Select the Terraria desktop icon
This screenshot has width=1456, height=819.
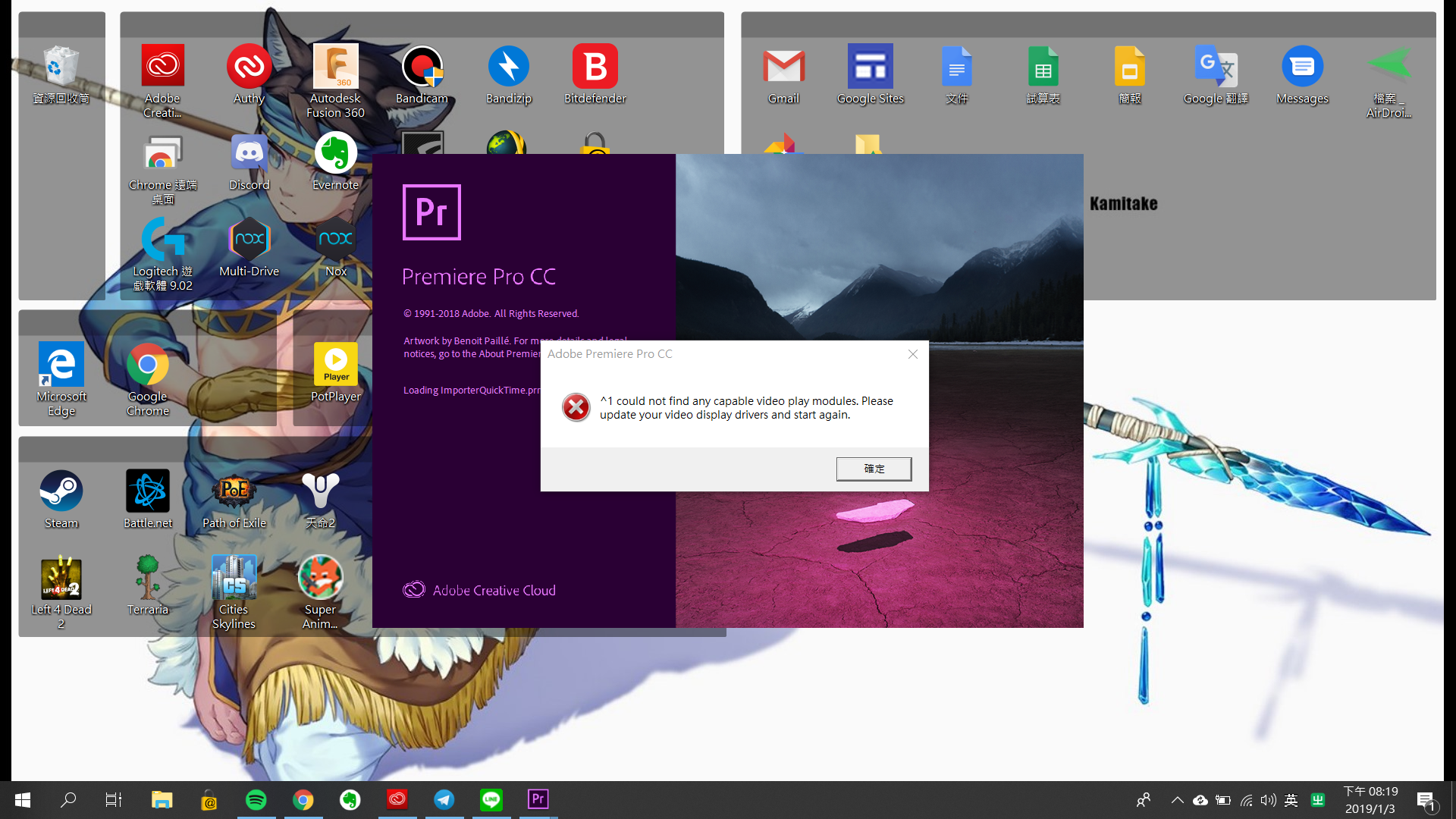(x=147, y=585)
